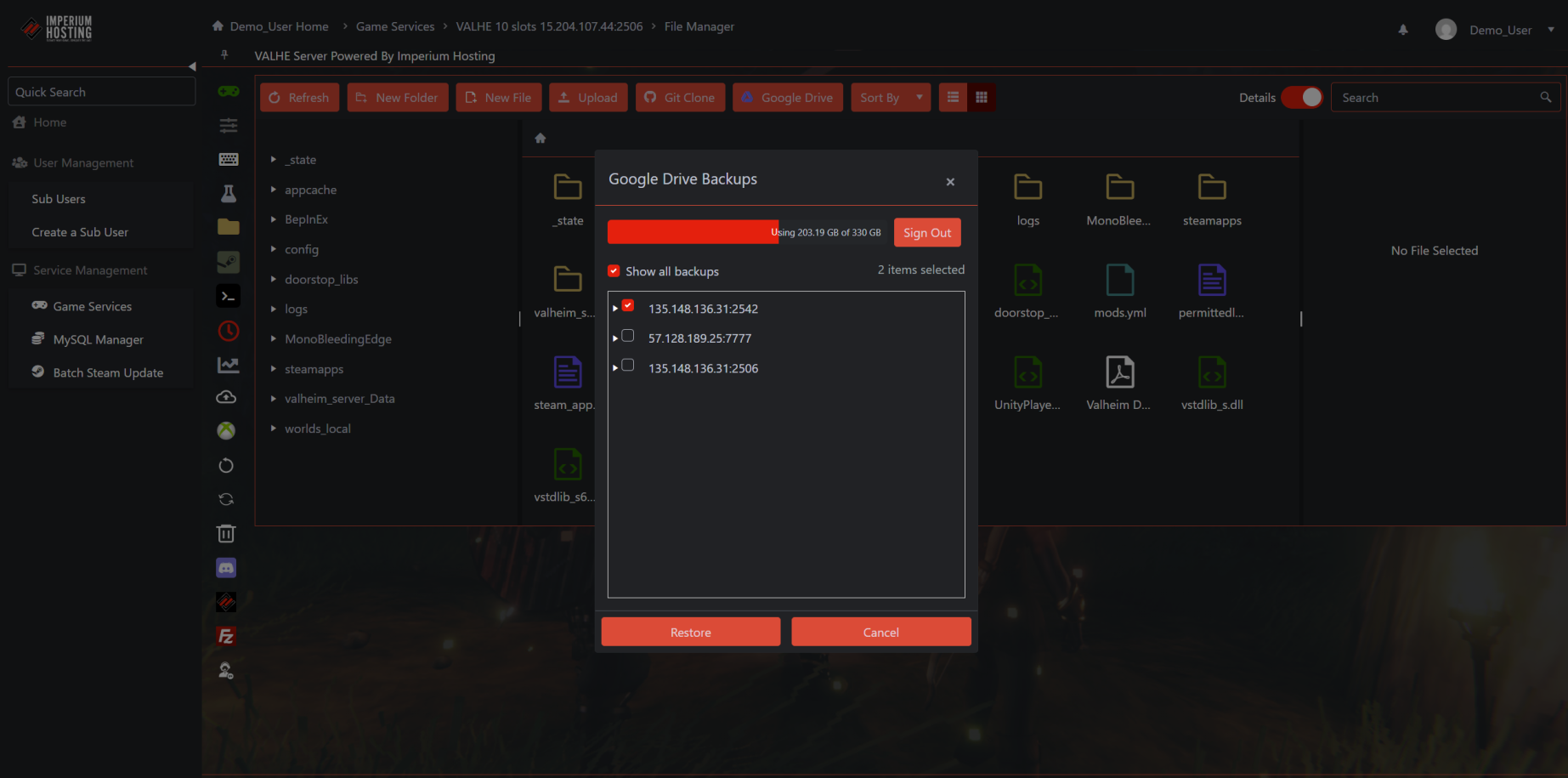The height and width of the screenshot is (778, 1568).
Task: Expand the 57.128.189.25:7777 backup node
Action: point(614,338)
